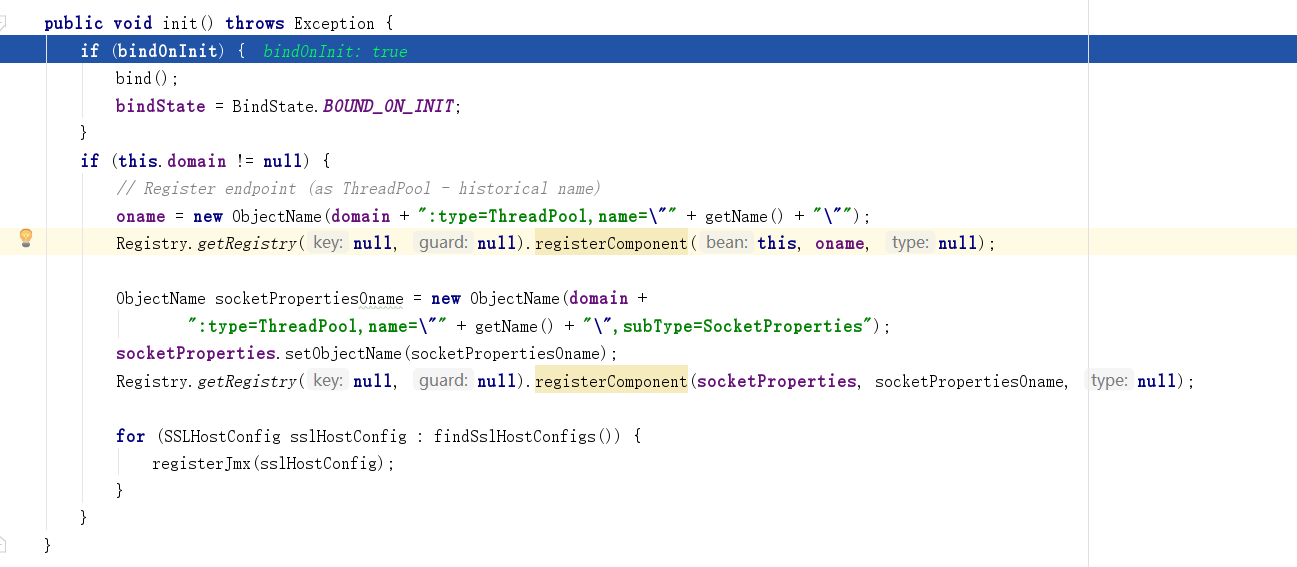
Task: Click the fold end marker at method closing brace
Action: click(x=3, y=545)
